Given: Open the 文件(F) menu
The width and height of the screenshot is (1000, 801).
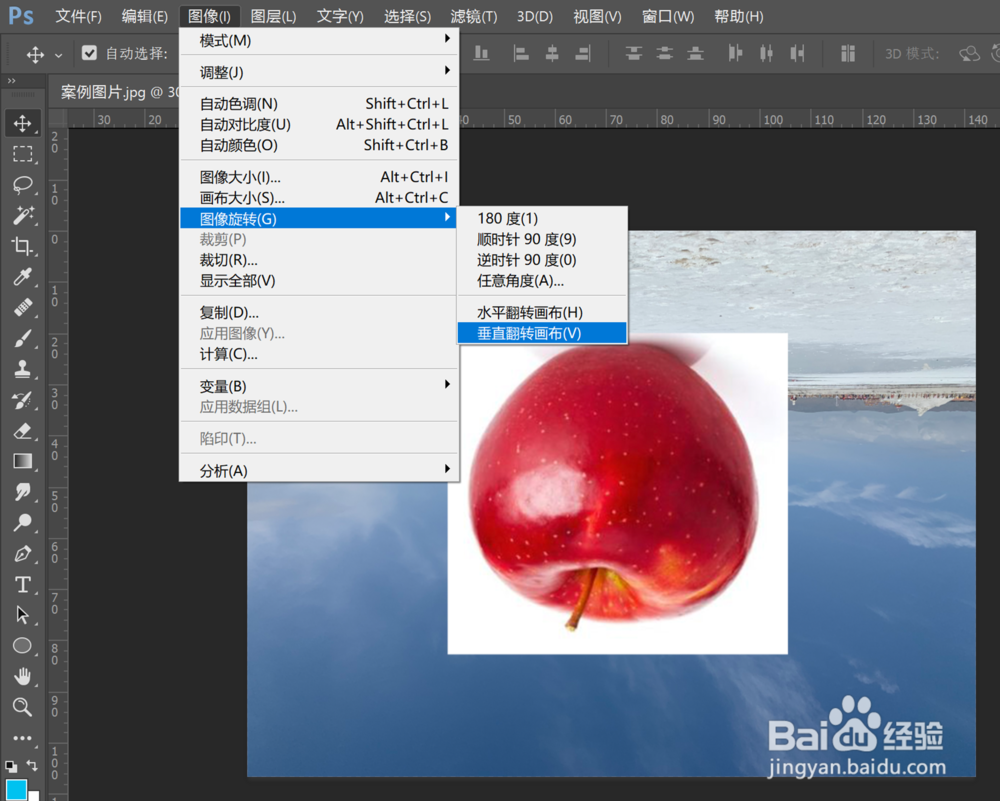Looking at the screenshot, I should 78,16.
